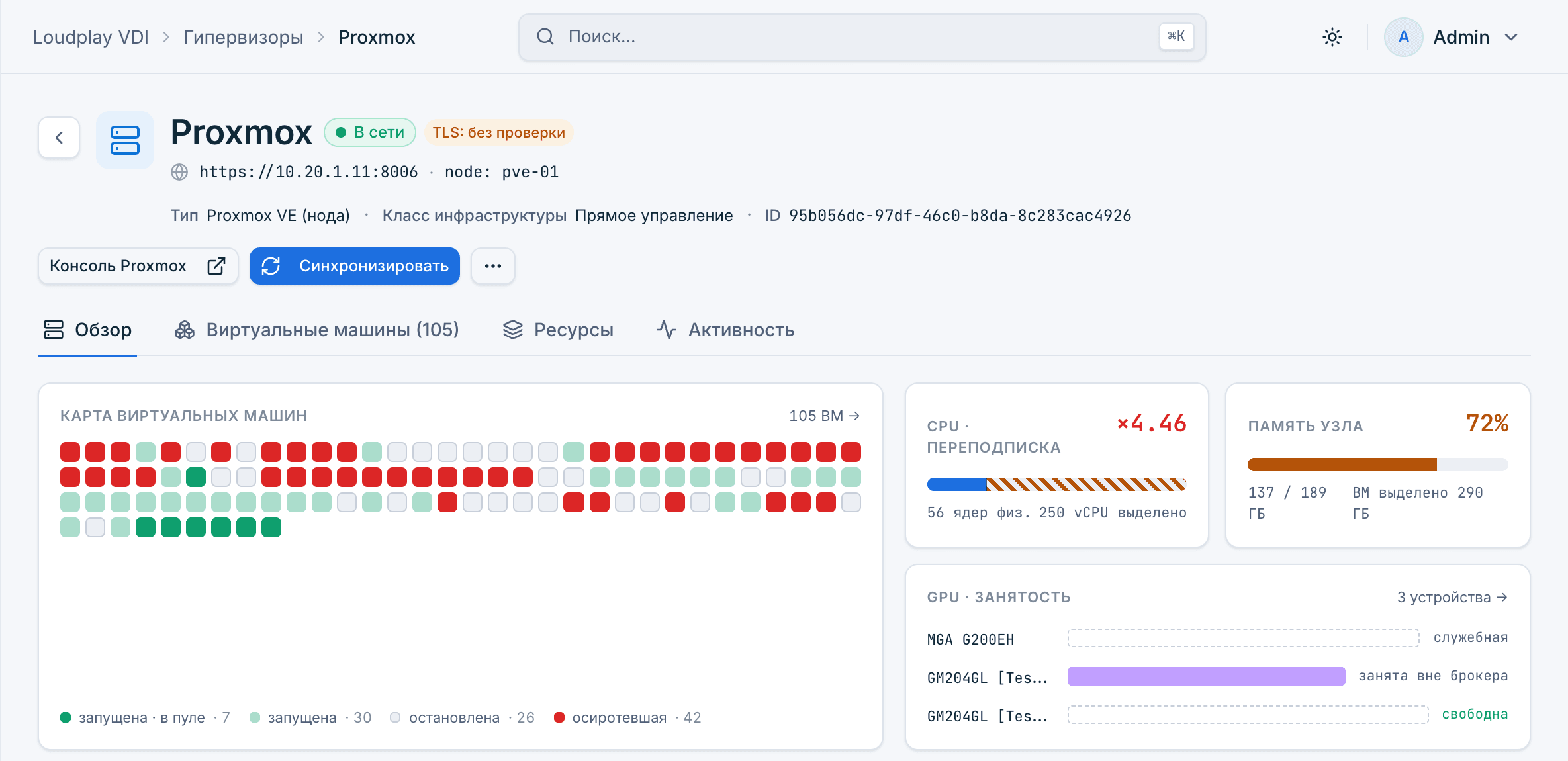Navigate to Loudplay VDI breadcrumb
This screenshot has width=1568, height=761.
[91, 37]
